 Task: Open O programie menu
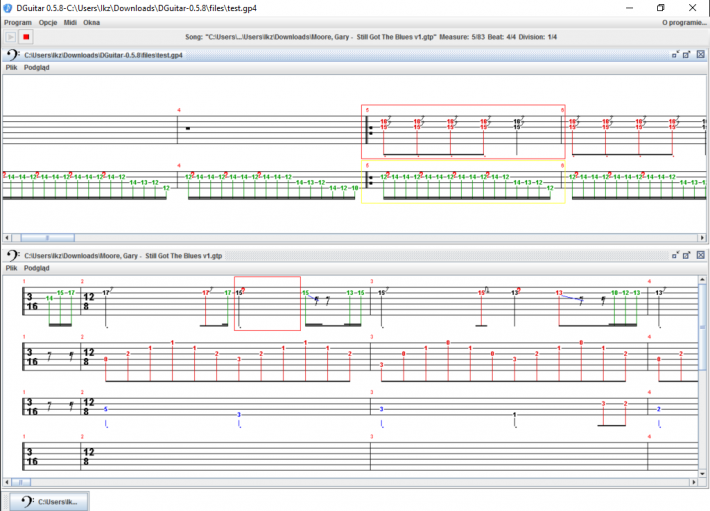coord(684,23)
